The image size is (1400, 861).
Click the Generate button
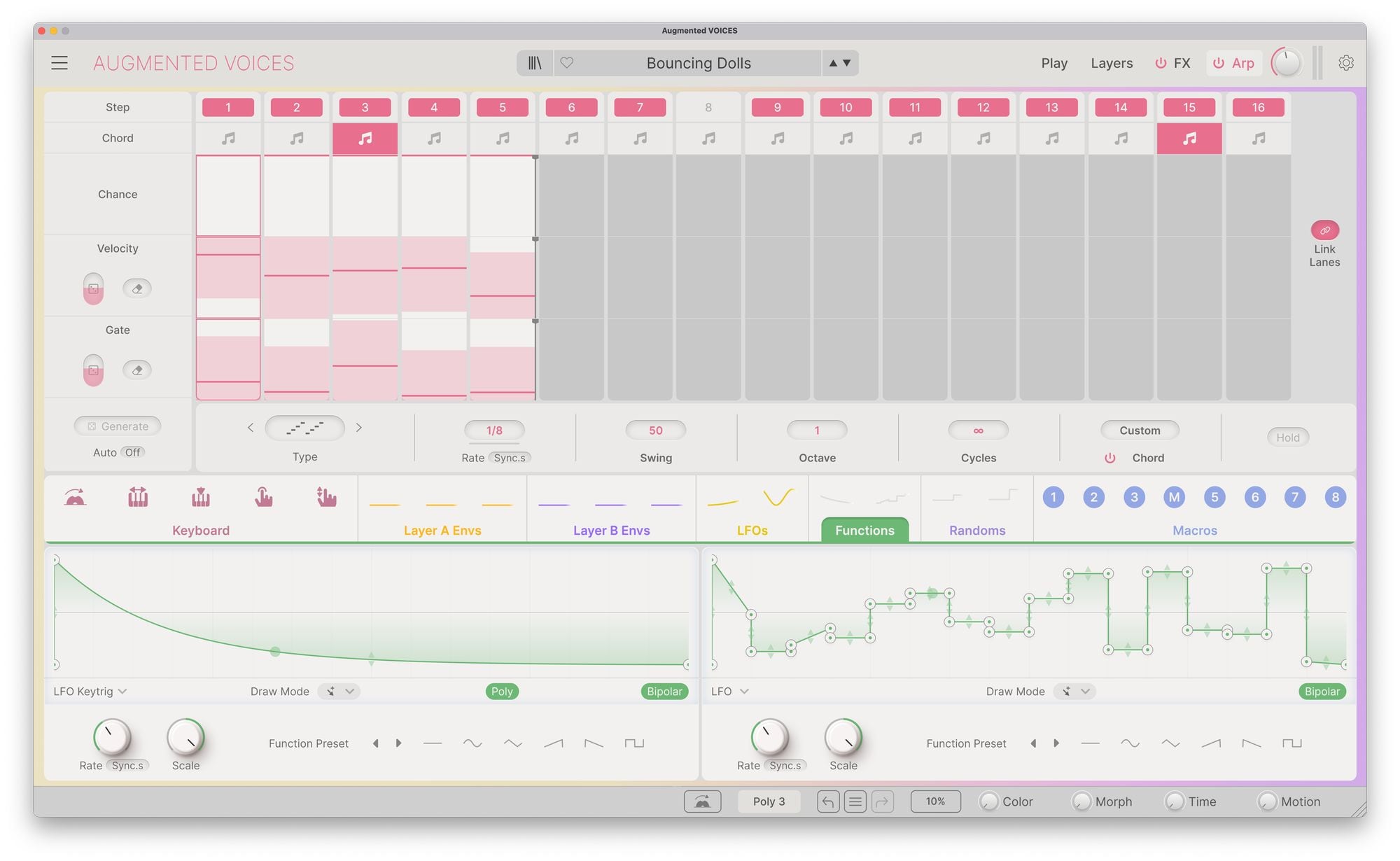tap(118, 426)
